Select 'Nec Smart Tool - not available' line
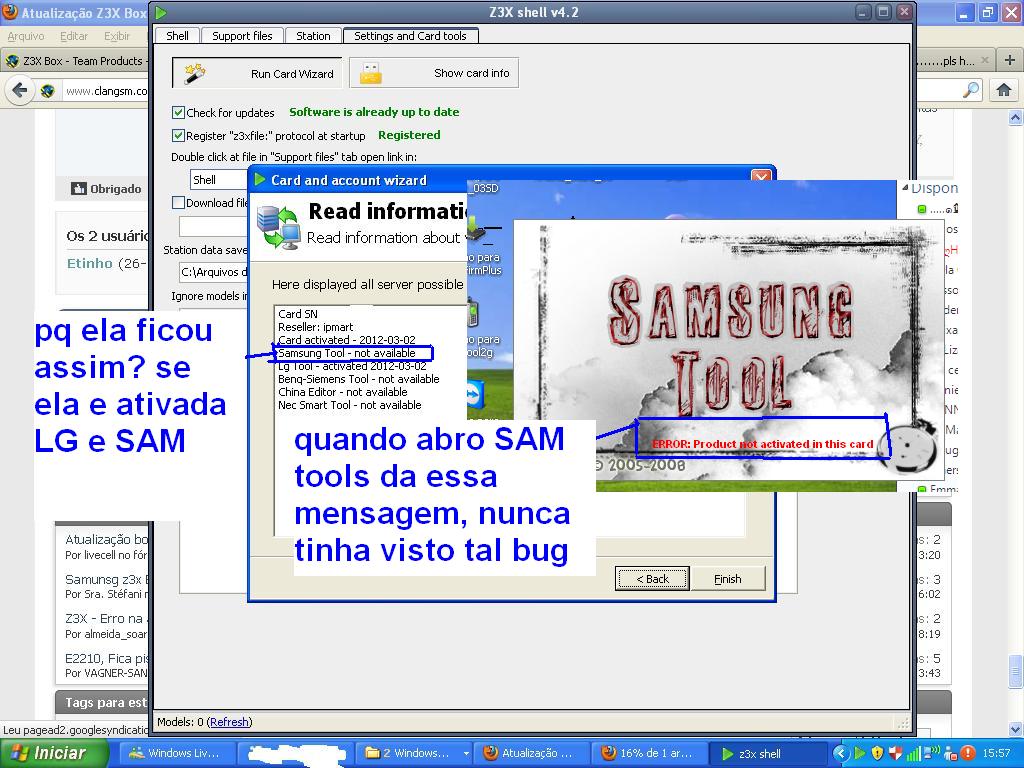 (x=350, y=405)
